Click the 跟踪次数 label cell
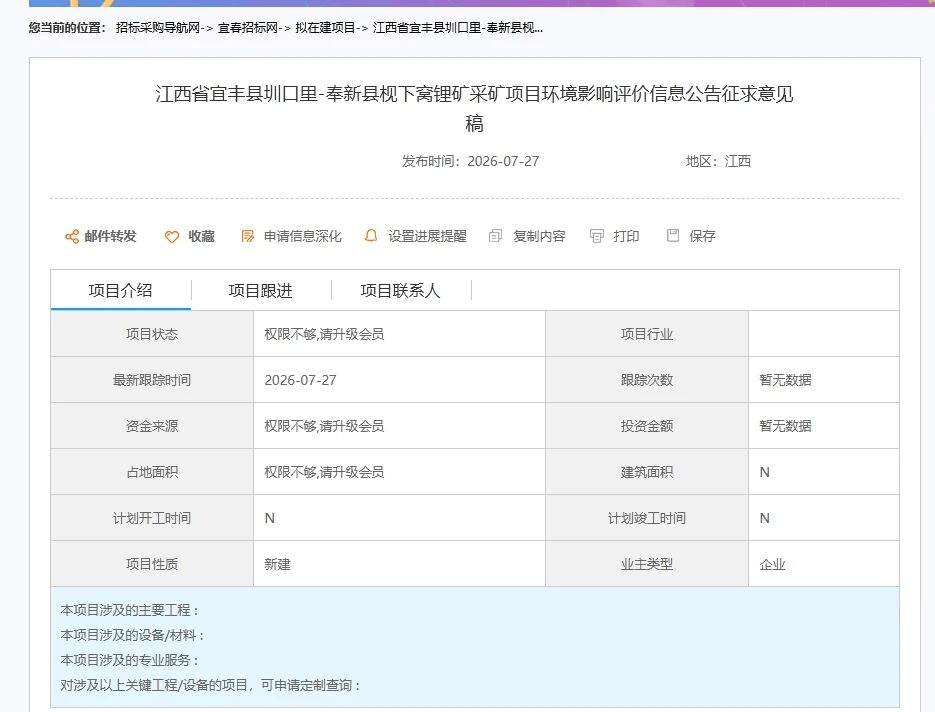The height and width of the screenshot is (712, 935). click(647, 380)
